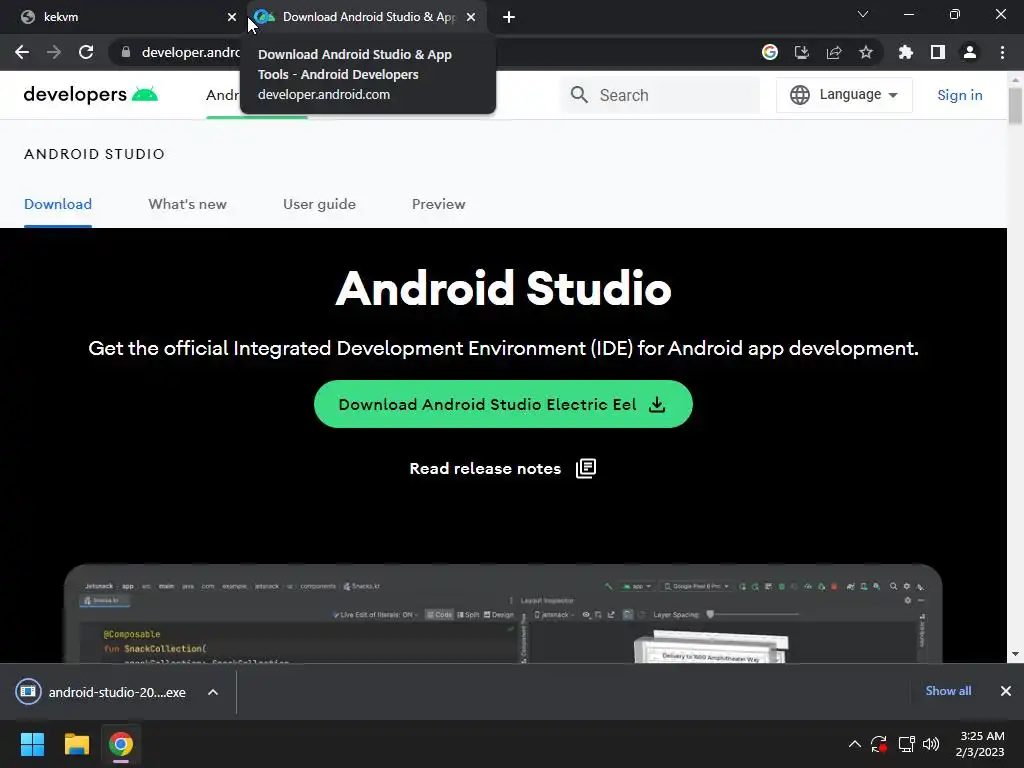This screenshot has height=768, width=1024.
Task: Click the page vertical scrollbar thumb
Action: pyautogui.click(x=1015, y=104)
